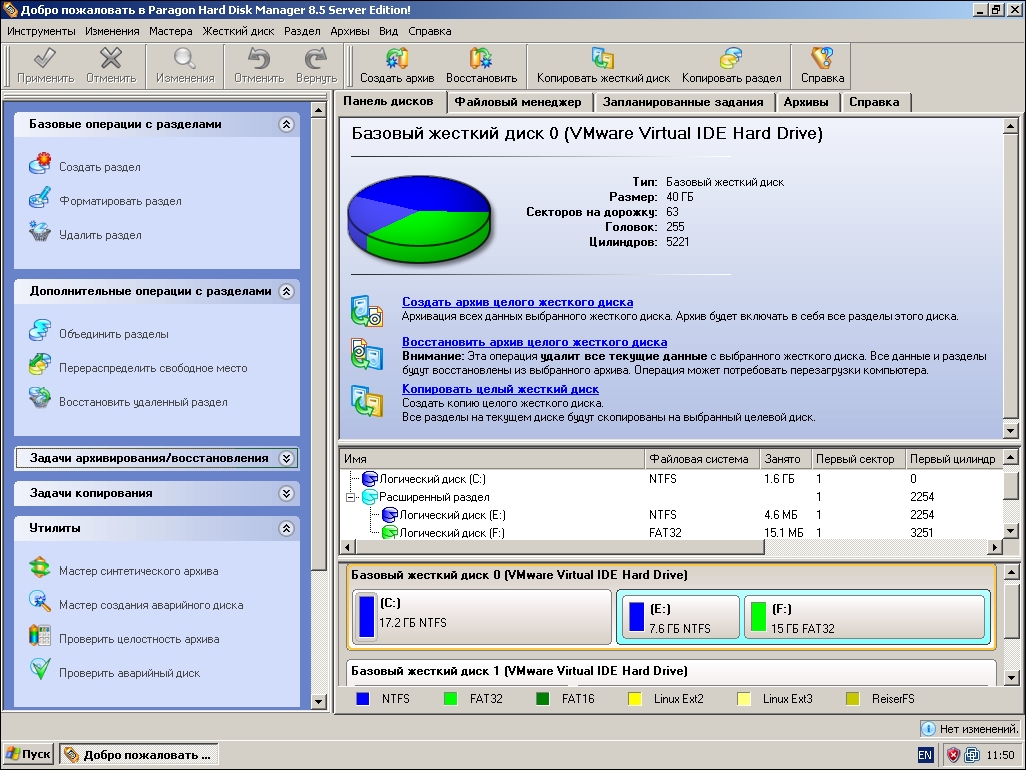The height and width of the screenshot is (770, 1026).
Task: Click Мастер синтетического архива link text
Action: 139,571
